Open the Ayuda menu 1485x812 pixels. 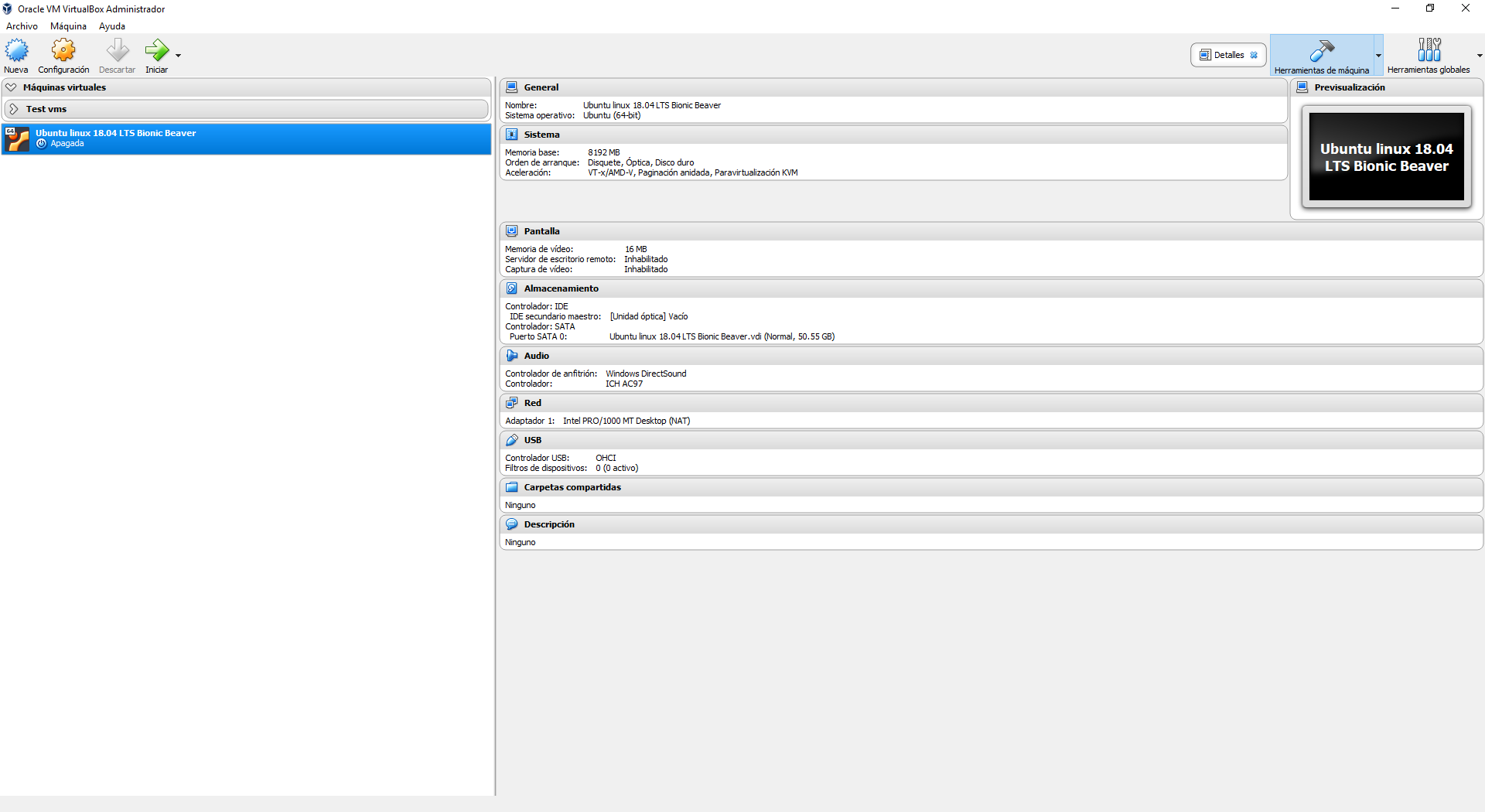(112, 26)
